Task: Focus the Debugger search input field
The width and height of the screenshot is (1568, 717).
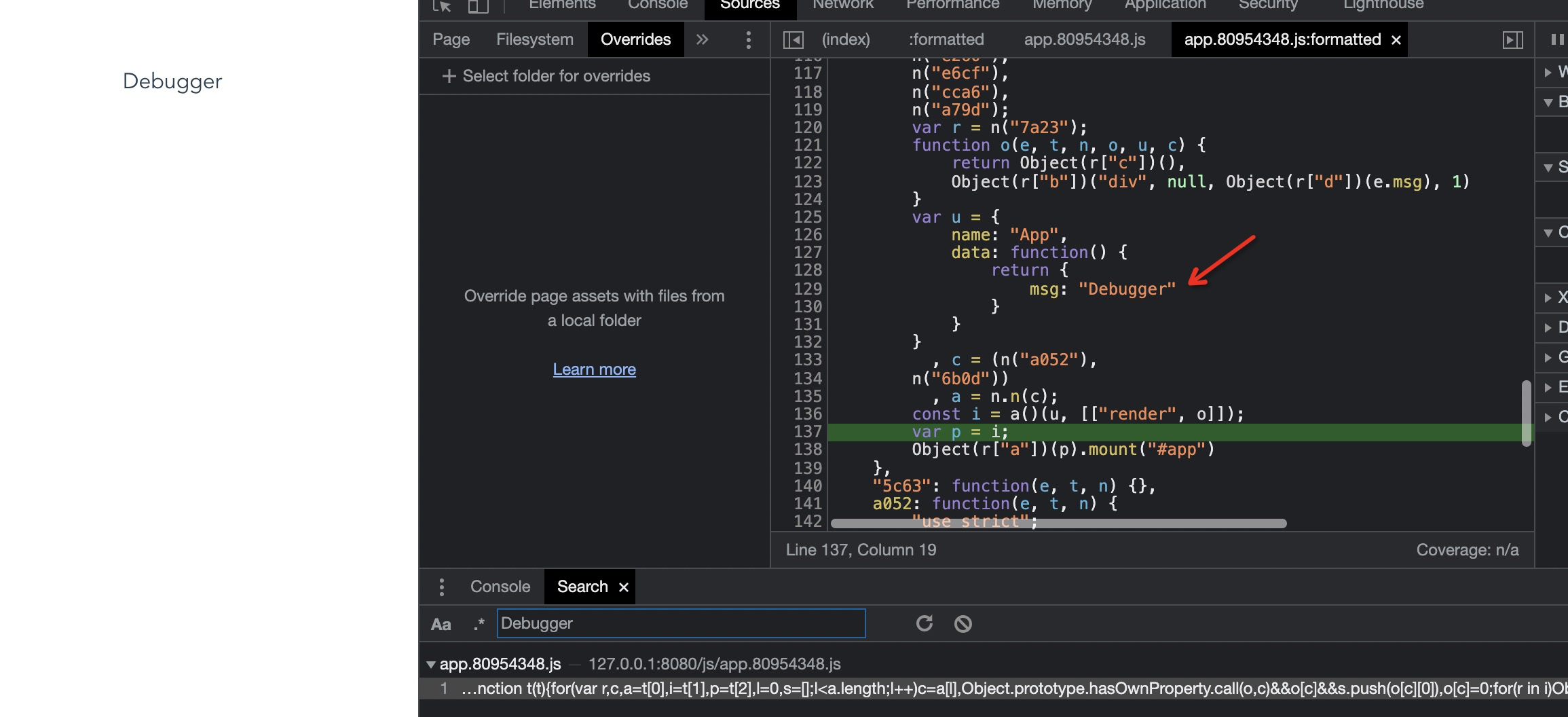Action: [681, 623]
